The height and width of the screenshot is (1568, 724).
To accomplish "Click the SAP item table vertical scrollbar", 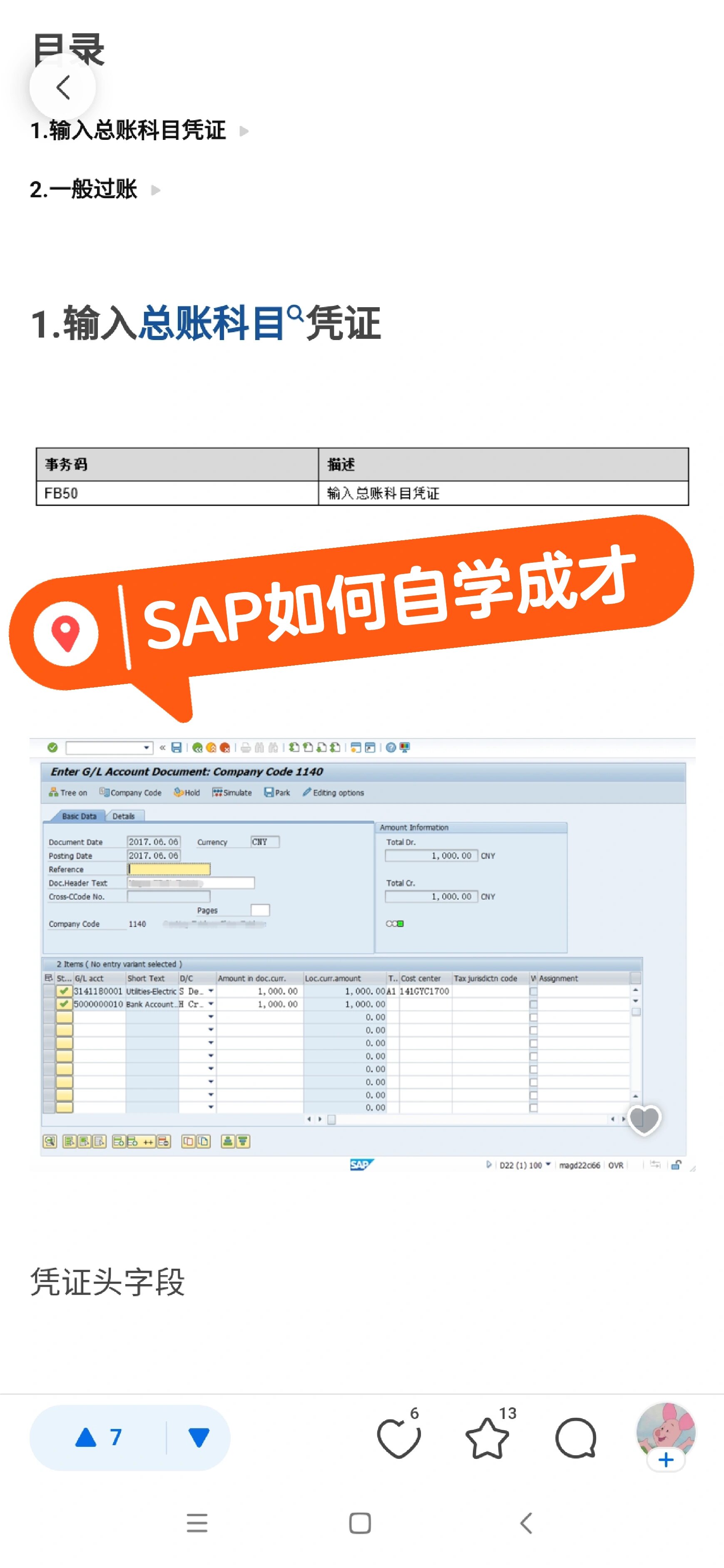I will pyautogui.click(x=636, y=1043).
